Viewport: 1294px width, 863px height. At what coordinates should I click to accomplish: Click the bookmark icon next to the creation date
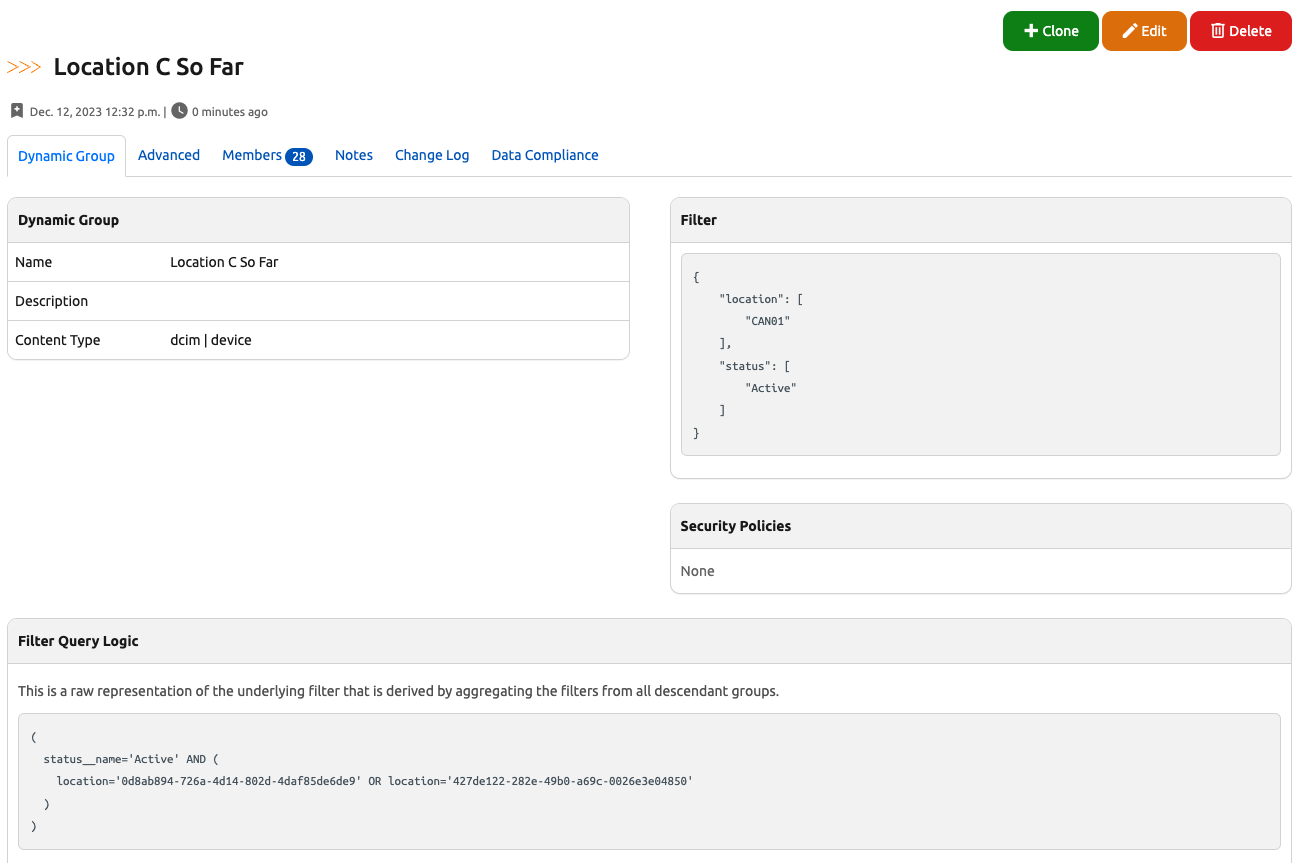coord(17,111)
